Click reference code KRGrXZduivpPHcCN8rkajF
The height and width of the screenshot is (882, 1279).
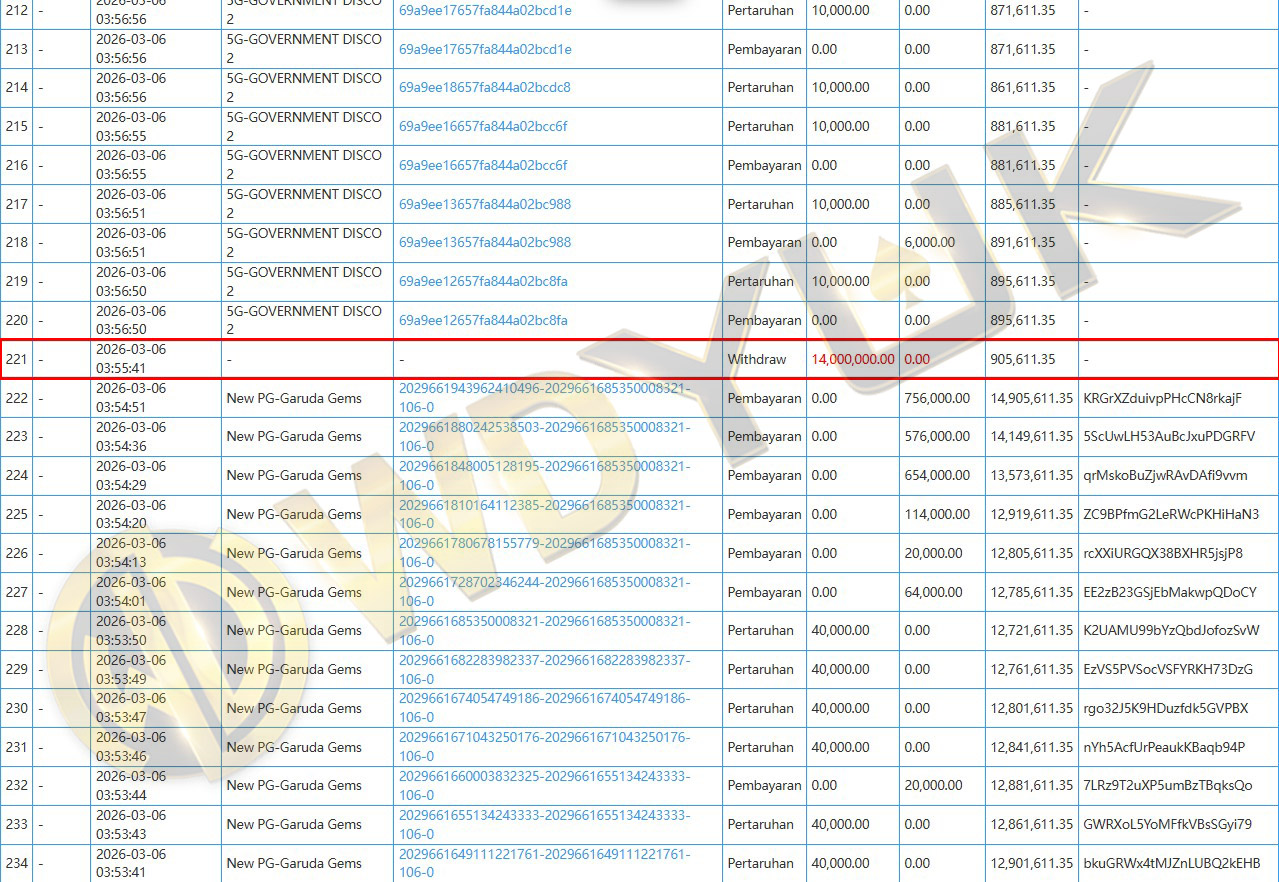(1161, 399)
